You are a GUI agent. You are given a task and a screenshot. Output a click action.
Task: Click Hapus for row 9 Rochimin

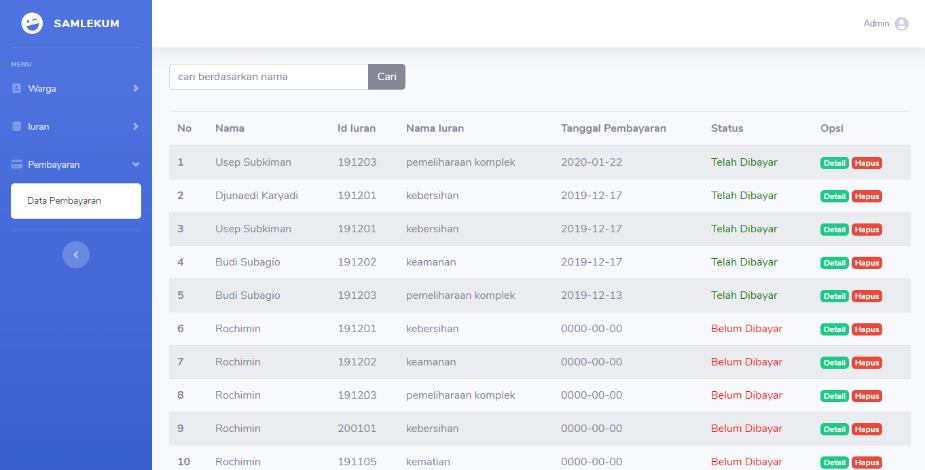tap(867, 429)
